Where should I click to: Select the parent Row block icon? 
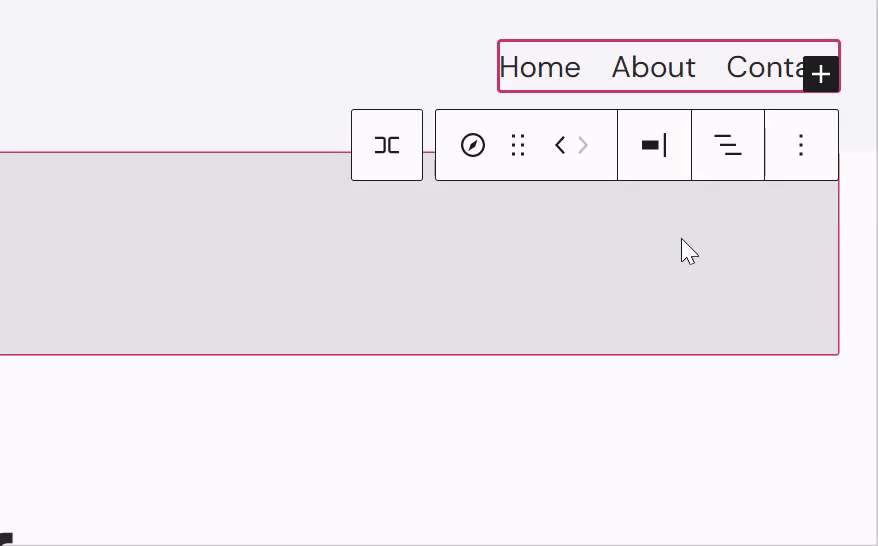(x=387, y=145)
